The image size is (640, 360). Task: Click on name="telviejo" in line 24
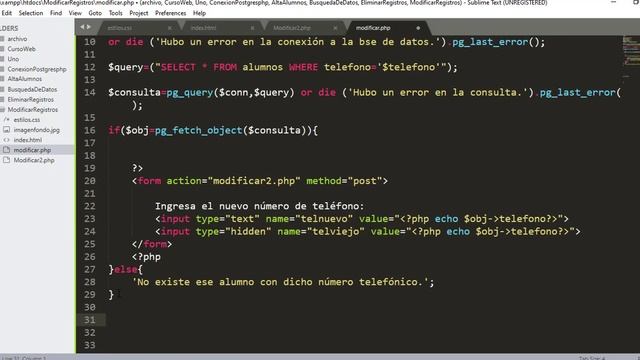(321, 231)
